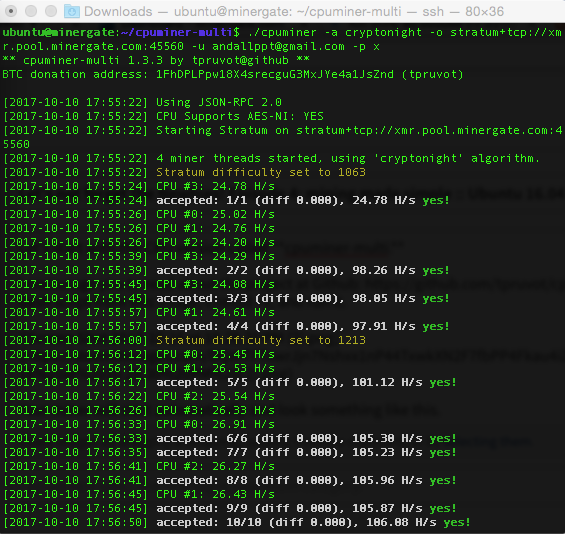The width and height of the screenshot is (565, 534).
Task: Click the Downloads folder icon in title bar
Action: (72, 11)
